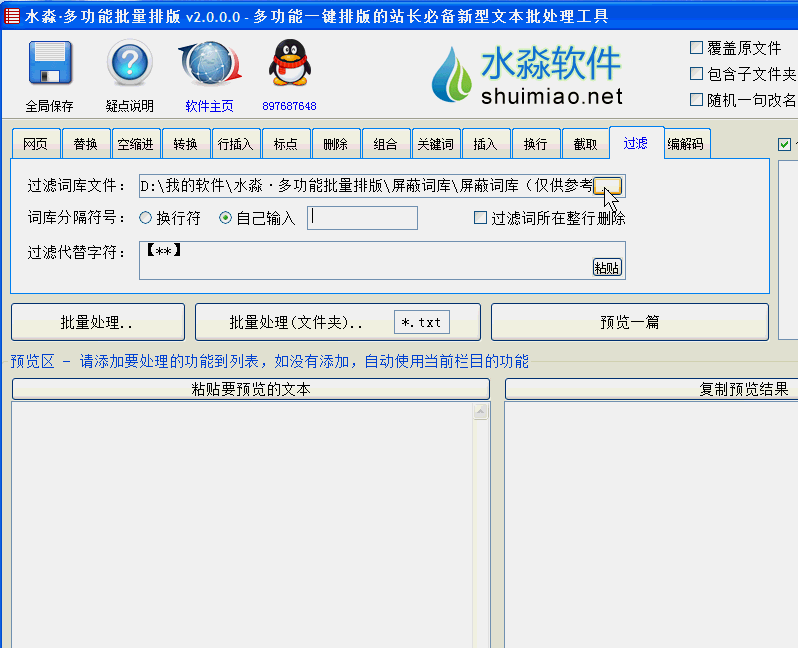
Task: Click the QQ penguin contact icon
Action: pyautogui.click(x=290, y=63)
